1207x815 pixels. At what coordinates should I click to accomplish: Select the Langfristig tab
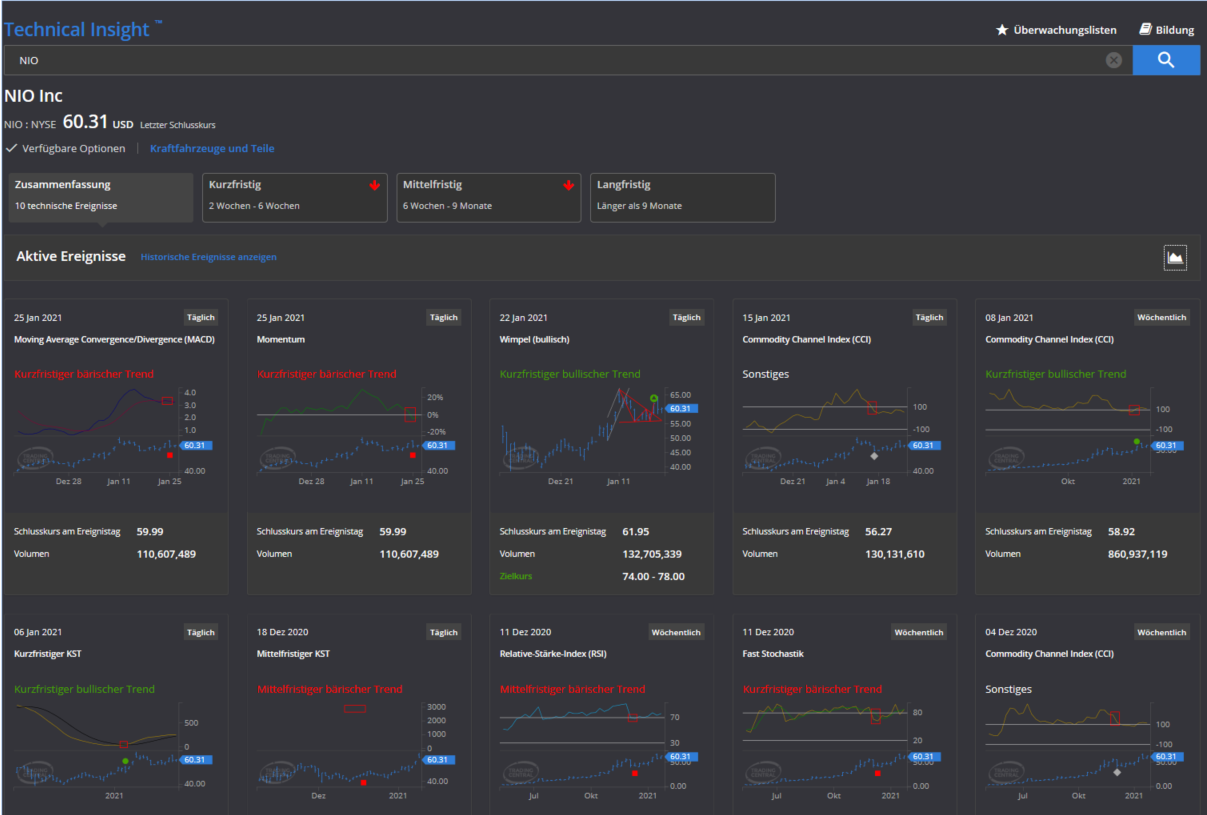(x=683, y=197)
